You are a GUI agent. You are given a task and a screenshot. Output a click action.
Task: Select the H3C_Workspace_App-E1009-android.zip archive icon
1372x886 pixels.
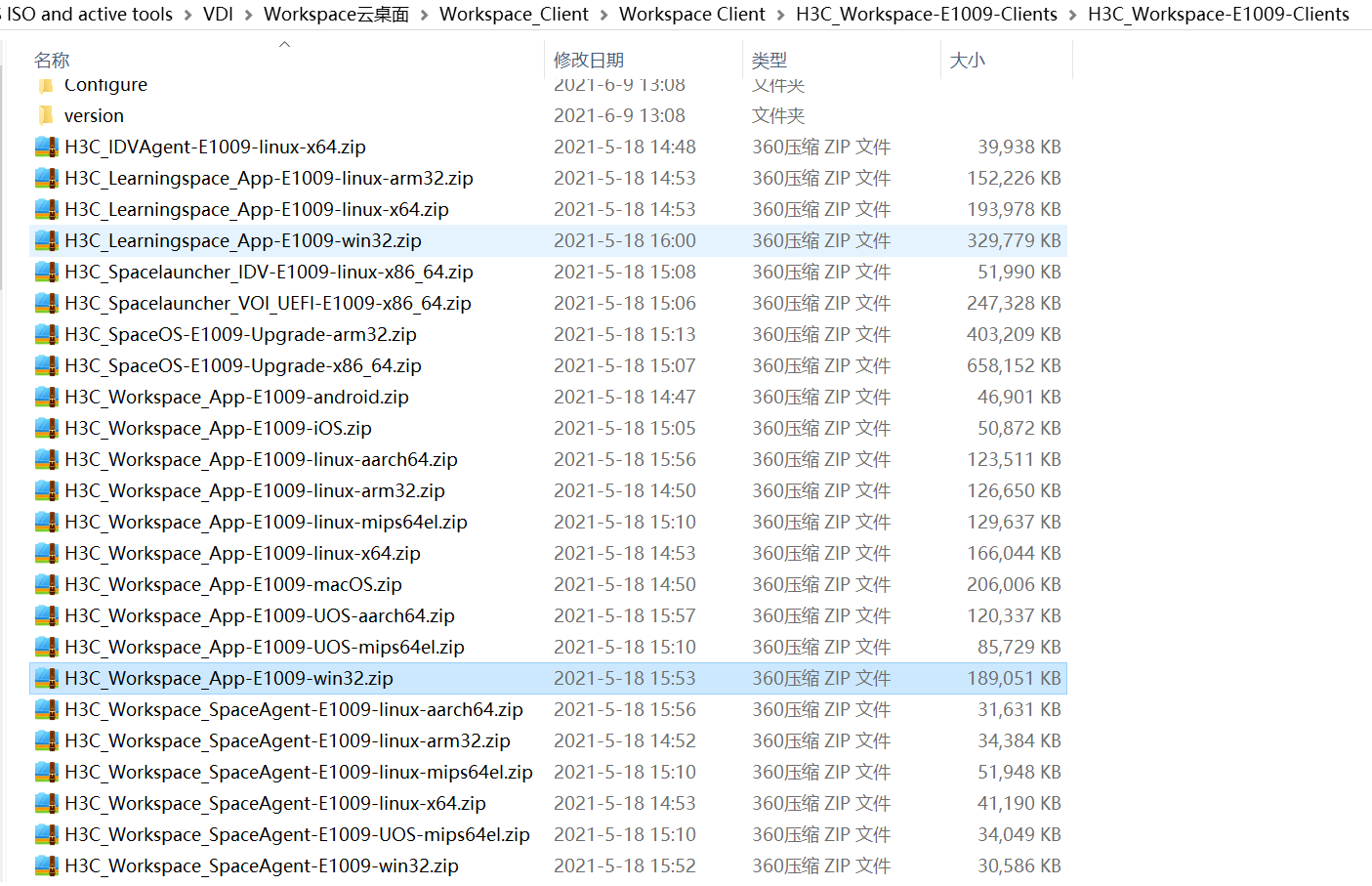point(46,397)
